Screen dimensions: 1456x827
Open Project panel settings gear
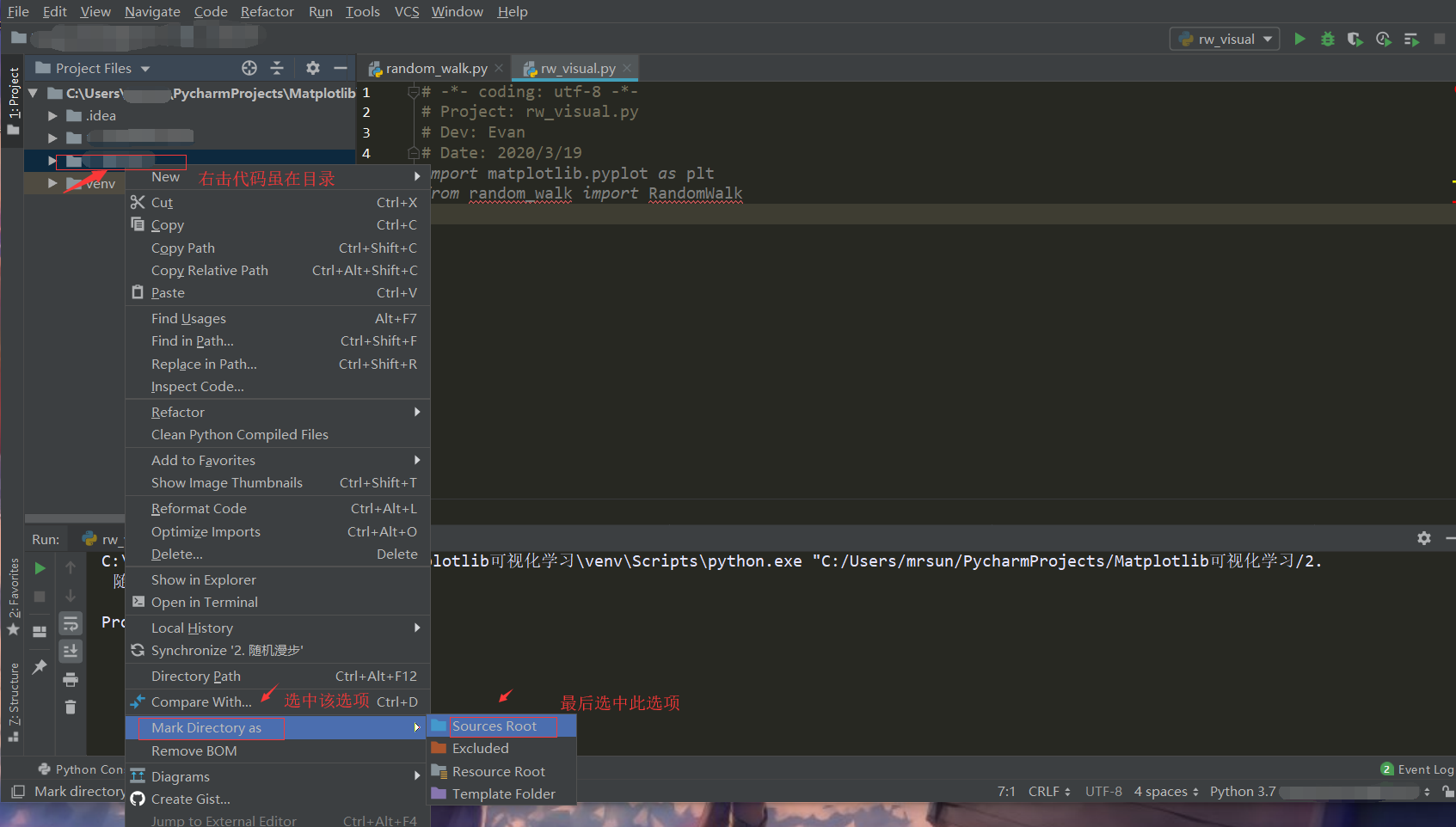point(313,68)
